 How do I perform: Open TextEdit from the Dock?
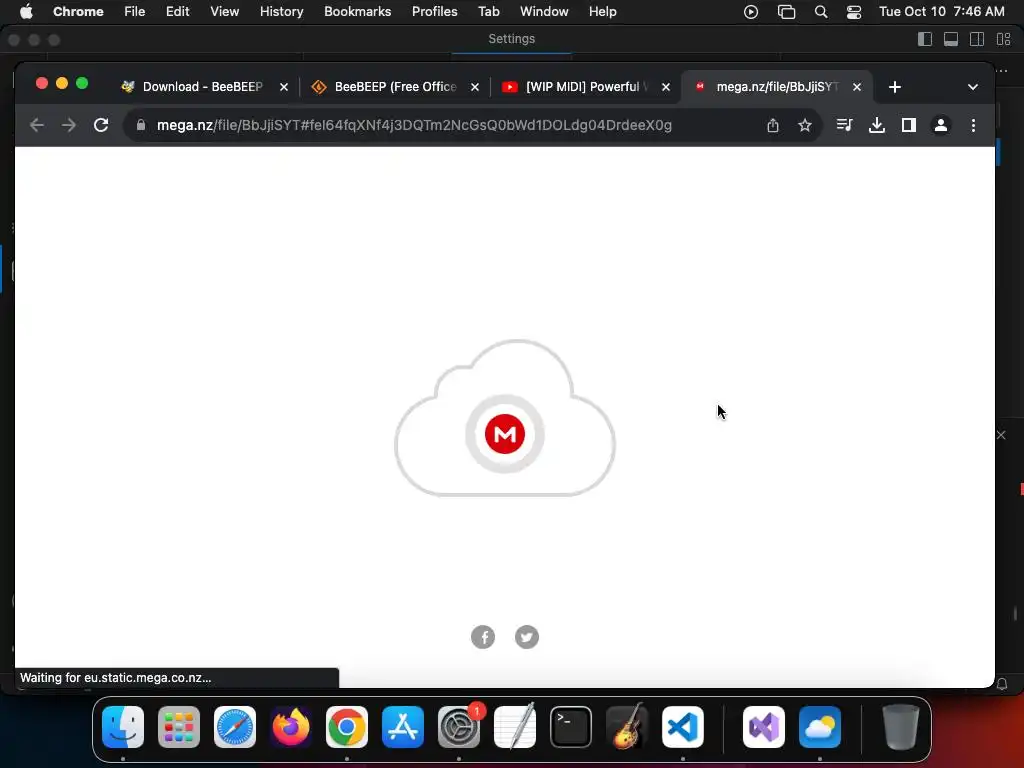tap(515, 727)
